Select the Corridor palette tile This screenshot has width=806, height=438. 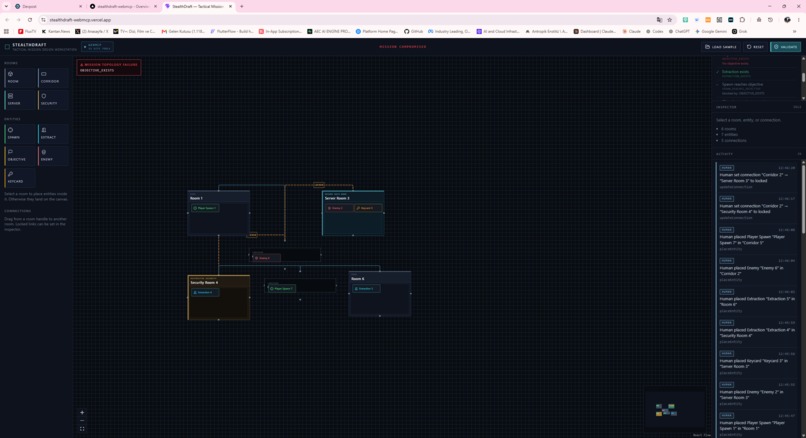pos(53,78)
